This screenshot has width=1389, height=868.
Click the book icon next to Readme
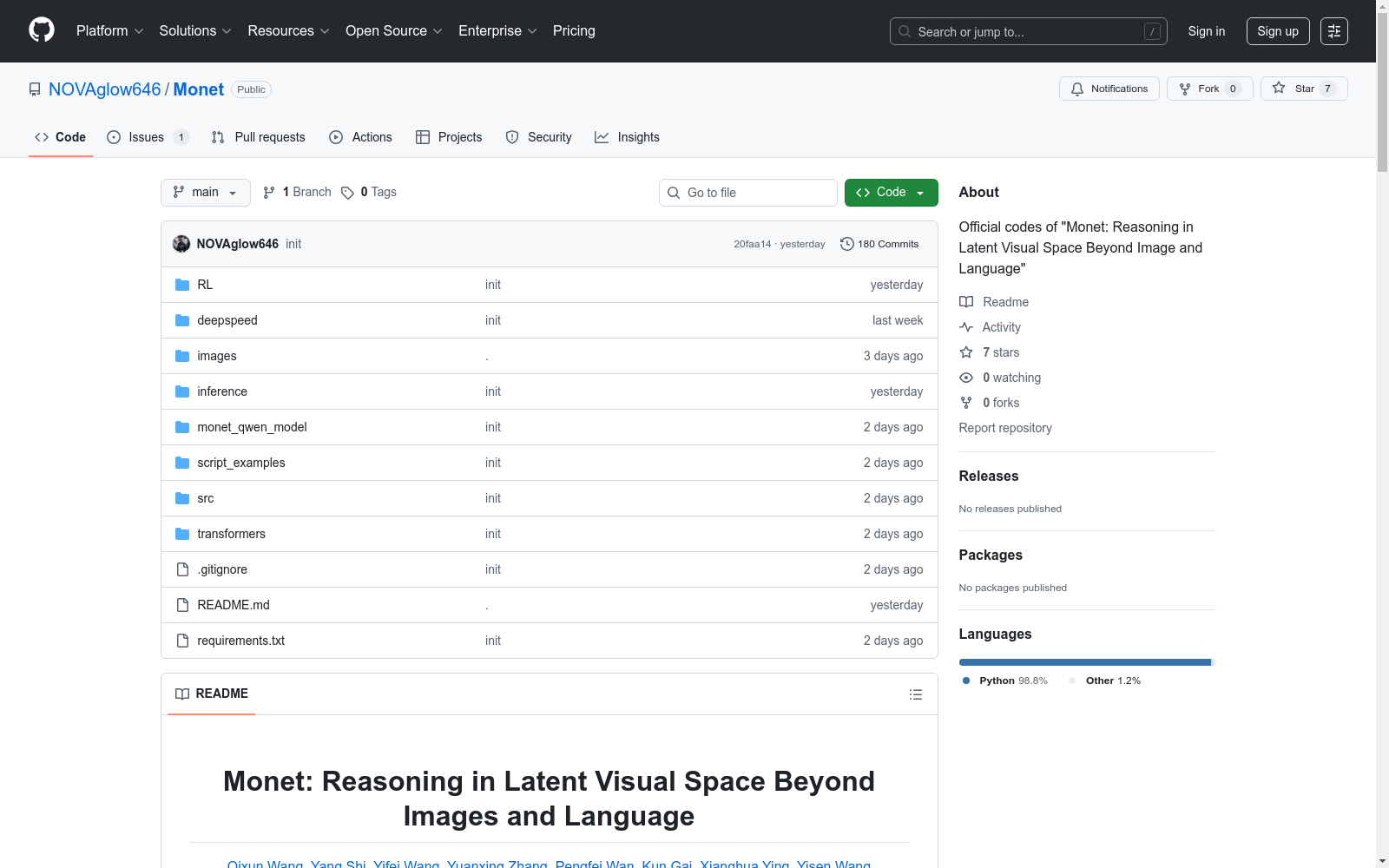[966, 302]
